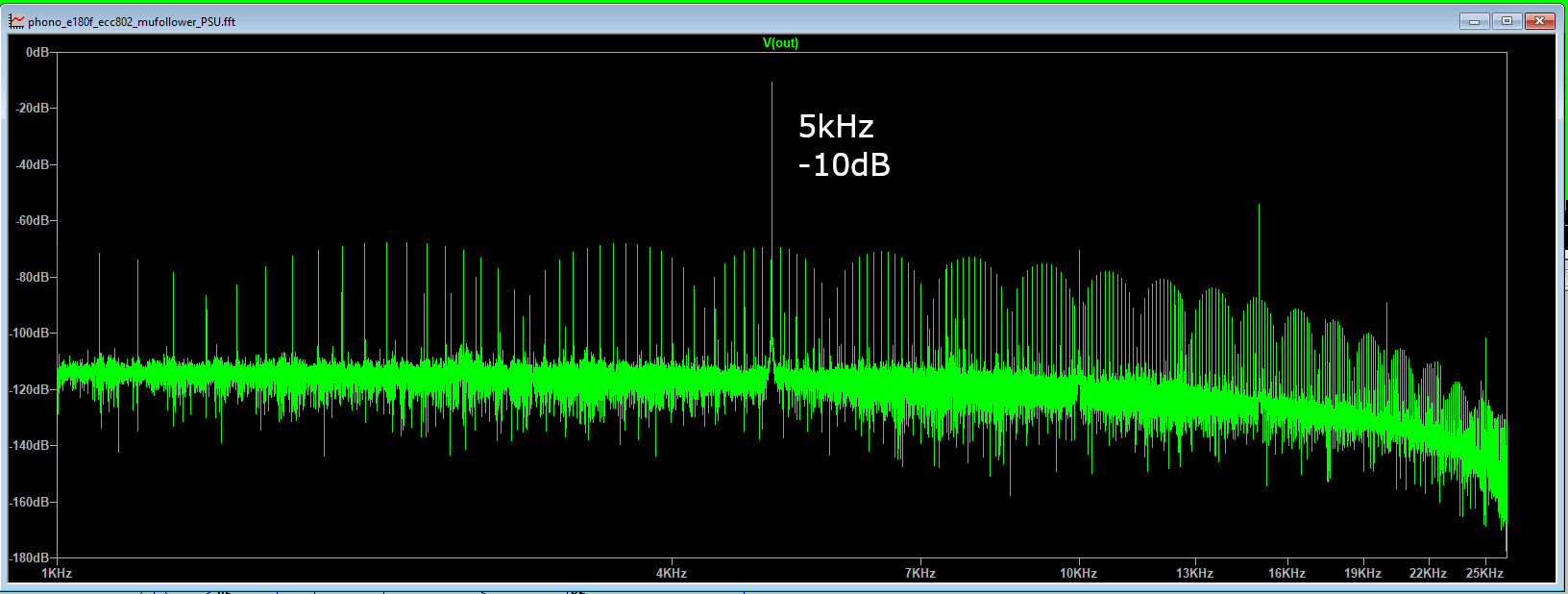The width and height of the screenshot is (1568, 594).
Task: Click the phono_e180f_ecc802_mufollower_PSU.fft window title
Action: pyautogui.click(x=132, y=21)
